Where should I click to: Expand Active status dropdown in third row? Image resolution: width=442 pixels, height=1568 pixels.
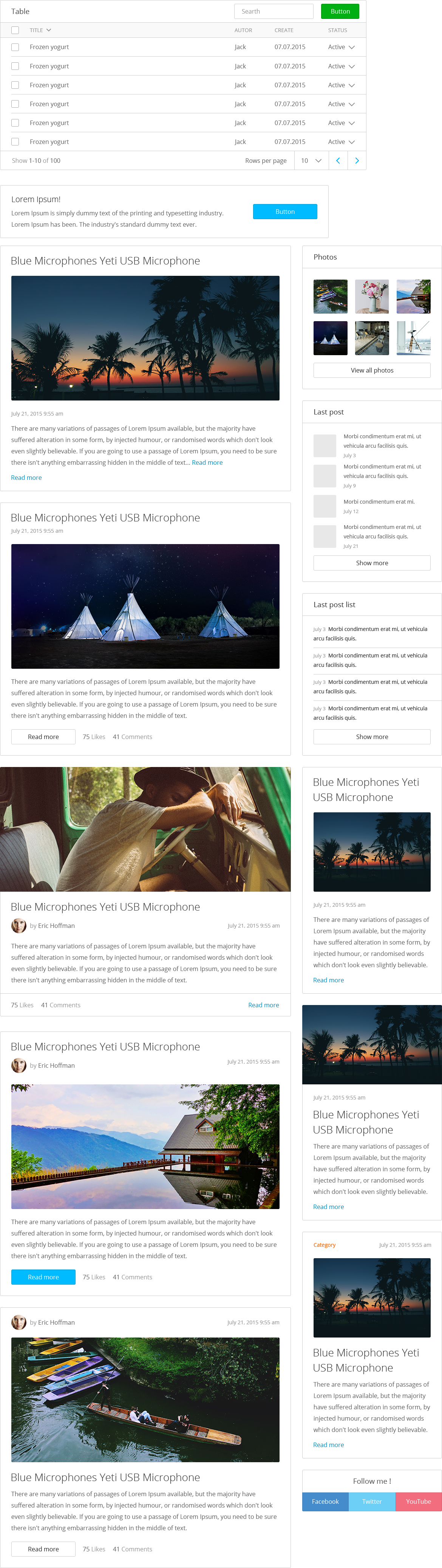click(342, 85)
